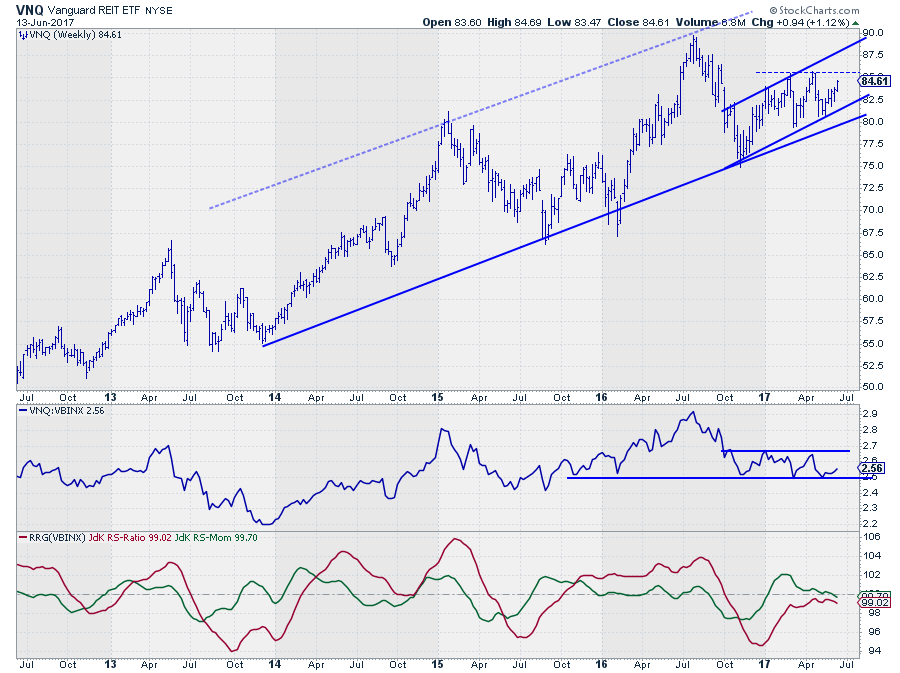Click the green up-triangle change indicator
Viewport: 900px width, 673px height.
855,23
